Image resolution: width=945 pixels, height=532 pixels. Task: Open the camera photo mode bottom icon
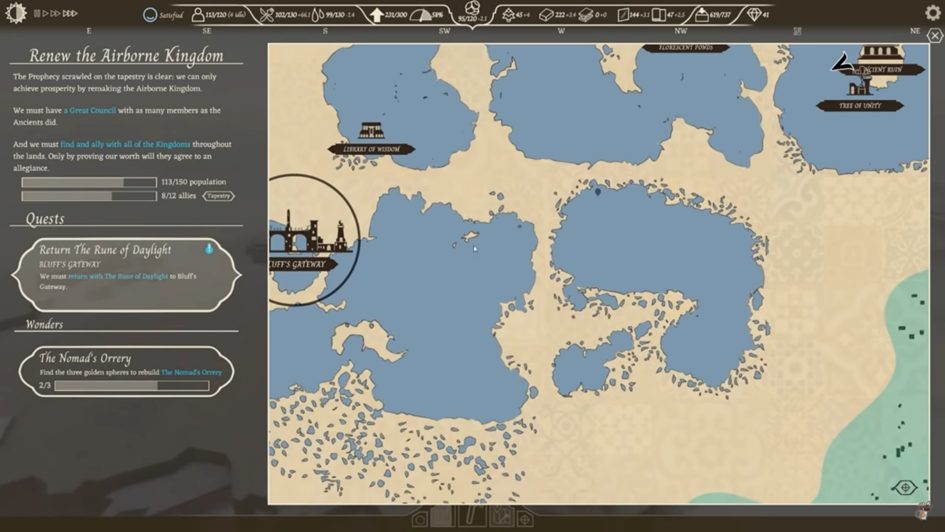421,518
